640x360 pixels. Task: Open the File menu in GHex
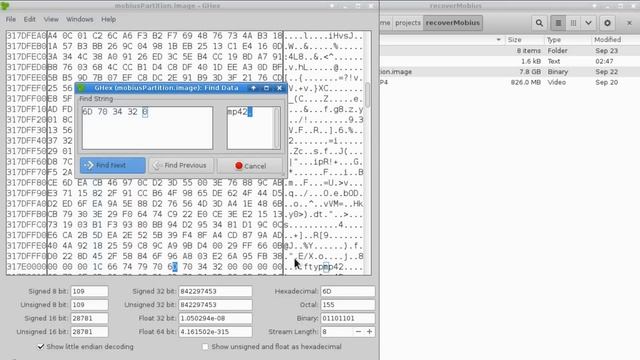[11, 19]
